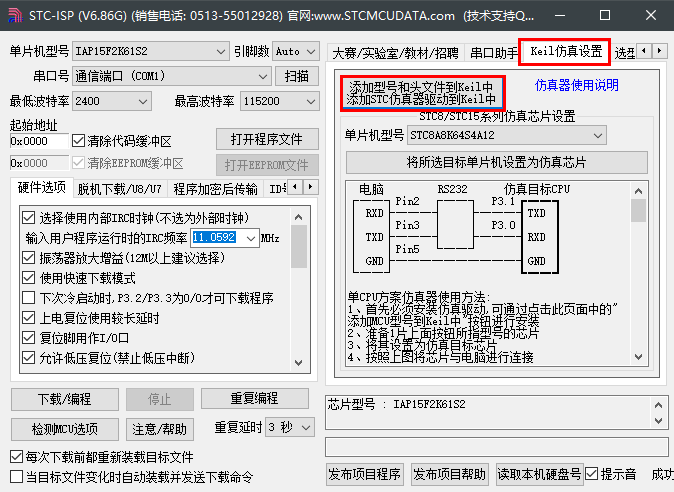The width and height of the screenshot is (674, 492).
Task: Switch to 脱机下载/U8/U7 tab
Action: [x=120, y=189]
